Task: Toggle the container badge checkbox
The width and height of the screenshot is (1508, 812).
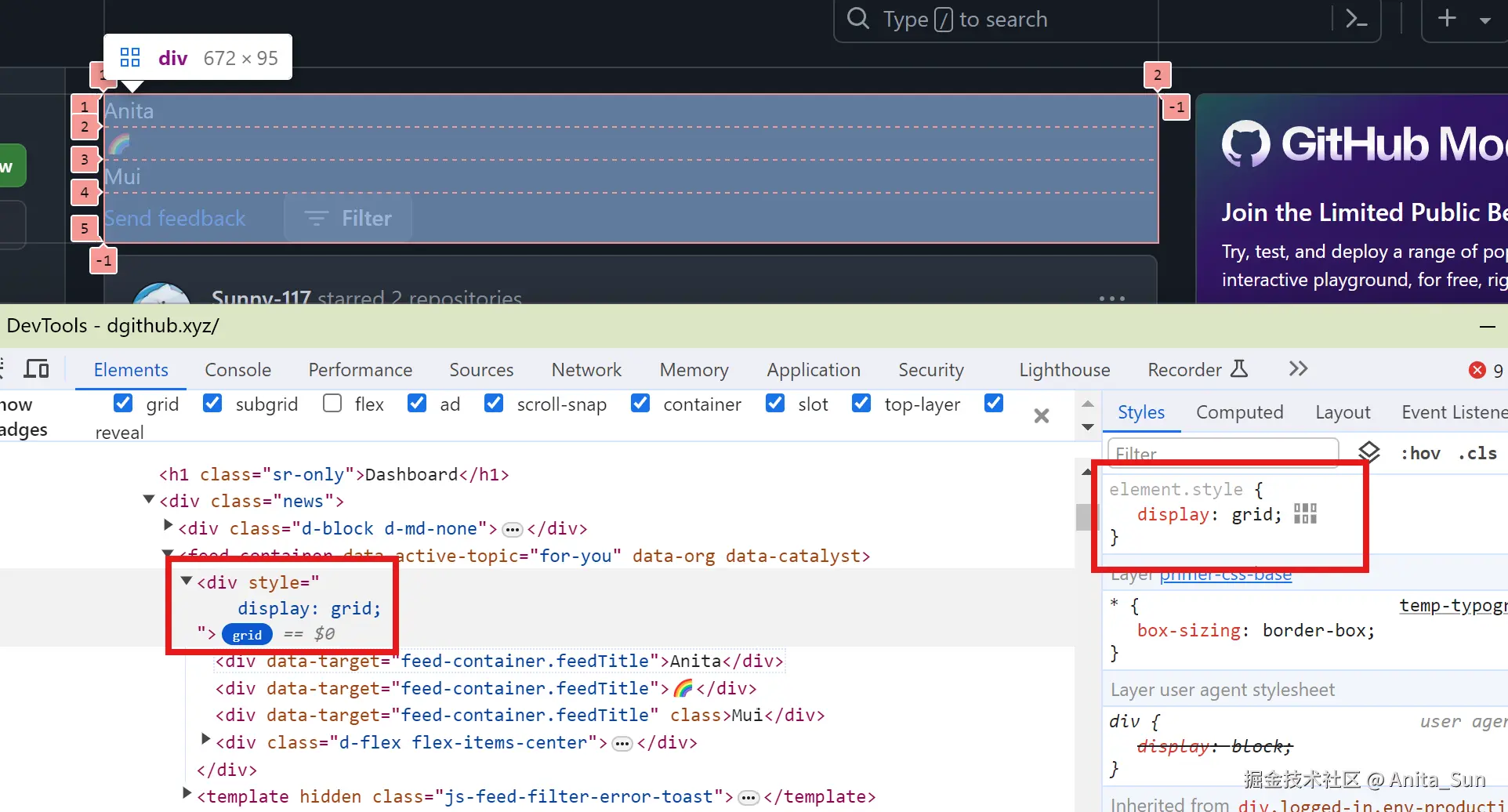Action: click(640, 403)
